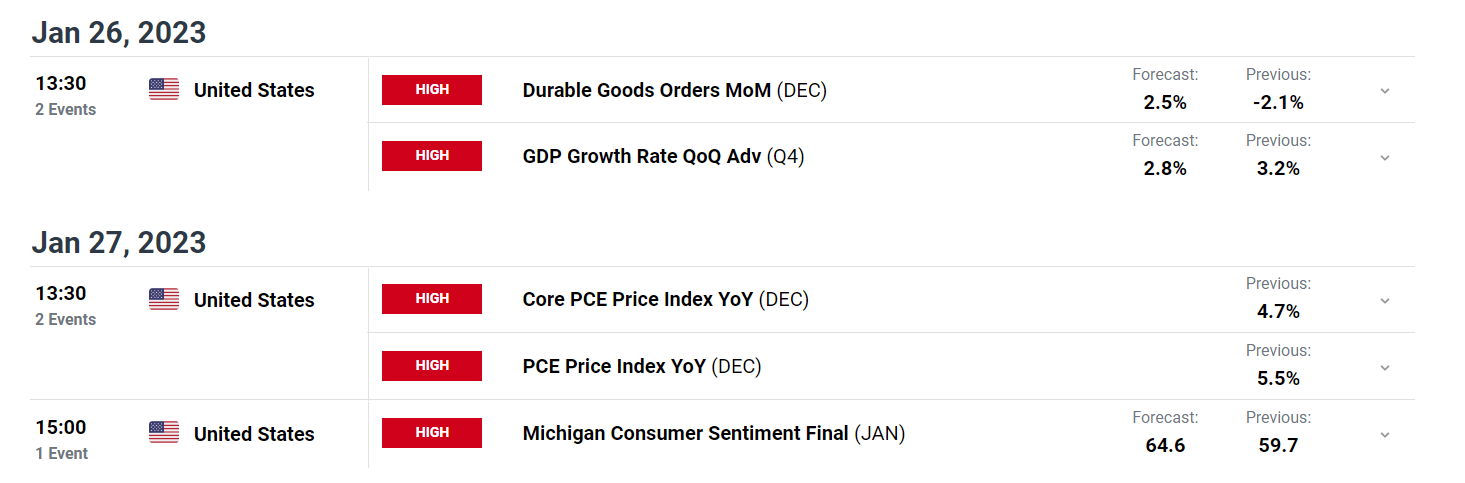Image resolution: width=1465 pixels, height=483 pixels.
Task: Expand PCE Price Index YoY row chevron
Action: click(x=1385, y=368)
